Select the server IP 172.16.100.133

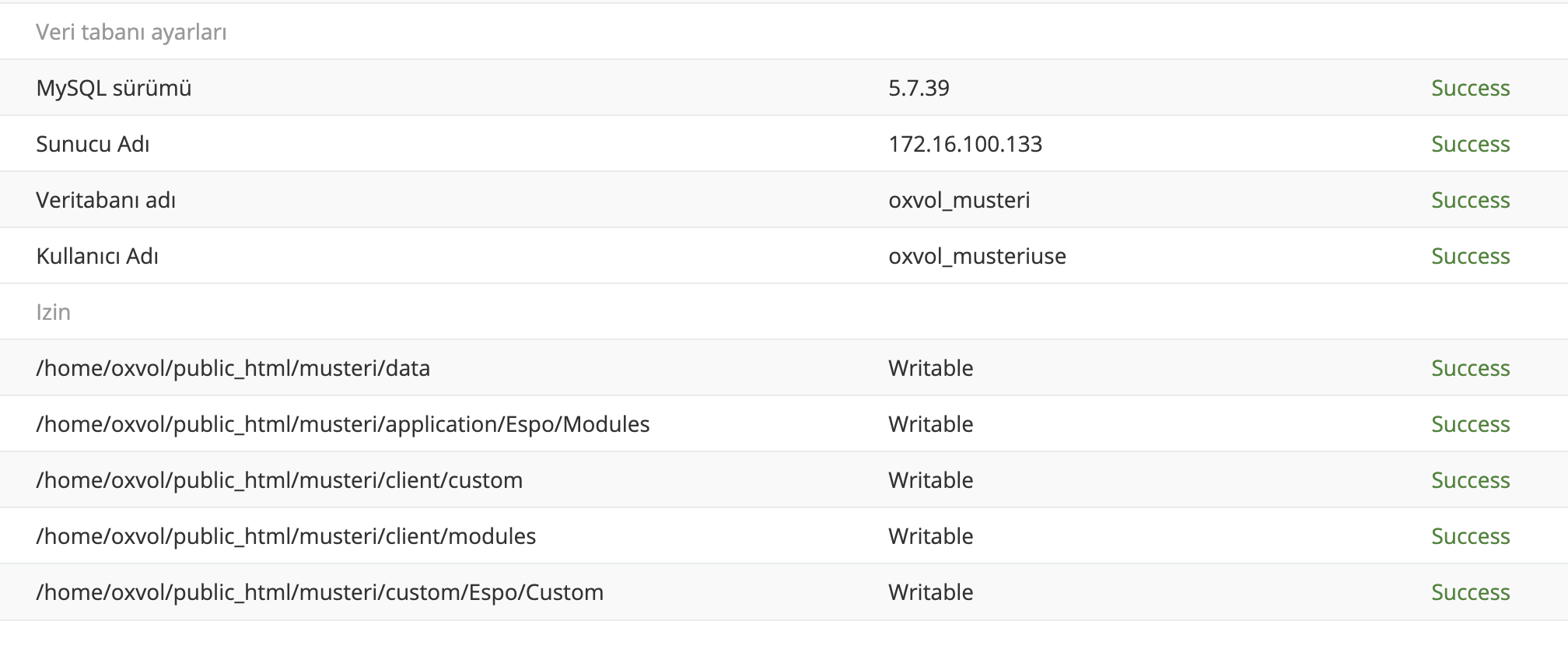(964, 144)
